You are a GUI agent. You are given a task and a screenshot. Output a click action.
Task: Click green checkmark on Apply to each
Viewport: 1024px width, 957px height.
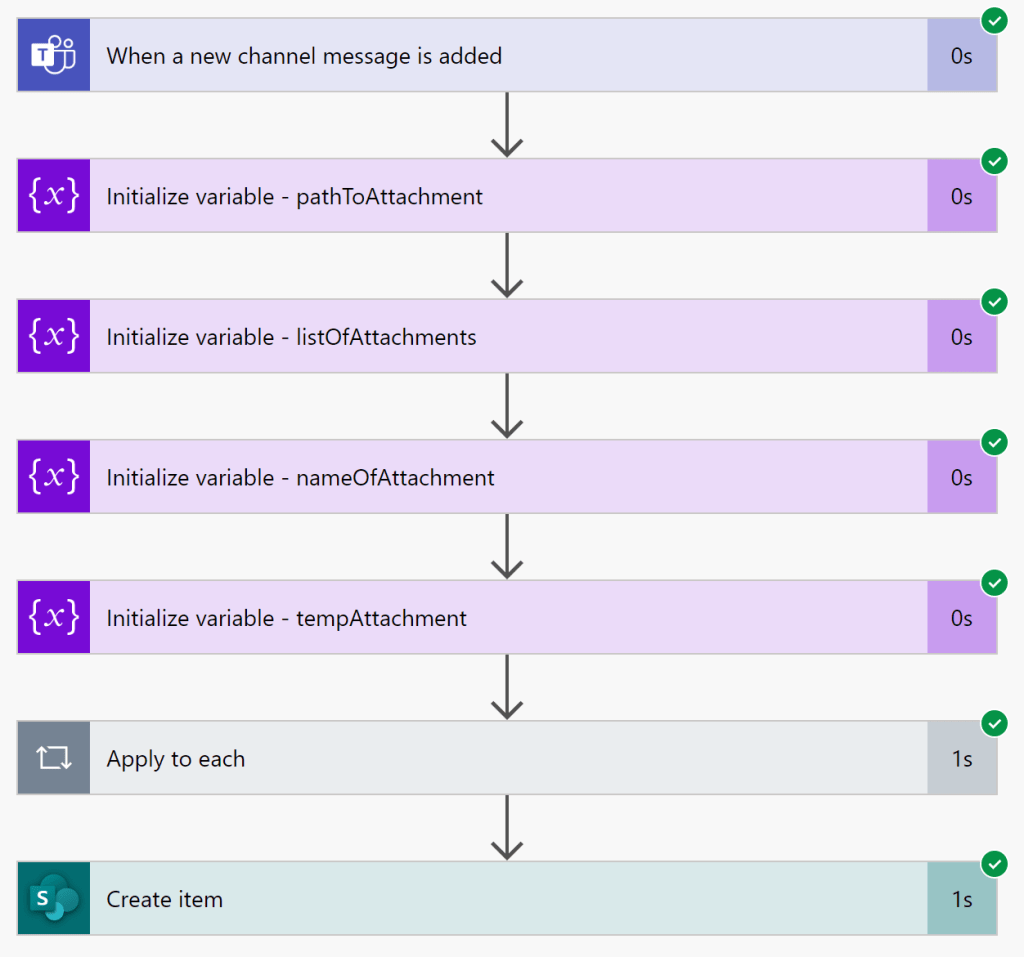993,723
